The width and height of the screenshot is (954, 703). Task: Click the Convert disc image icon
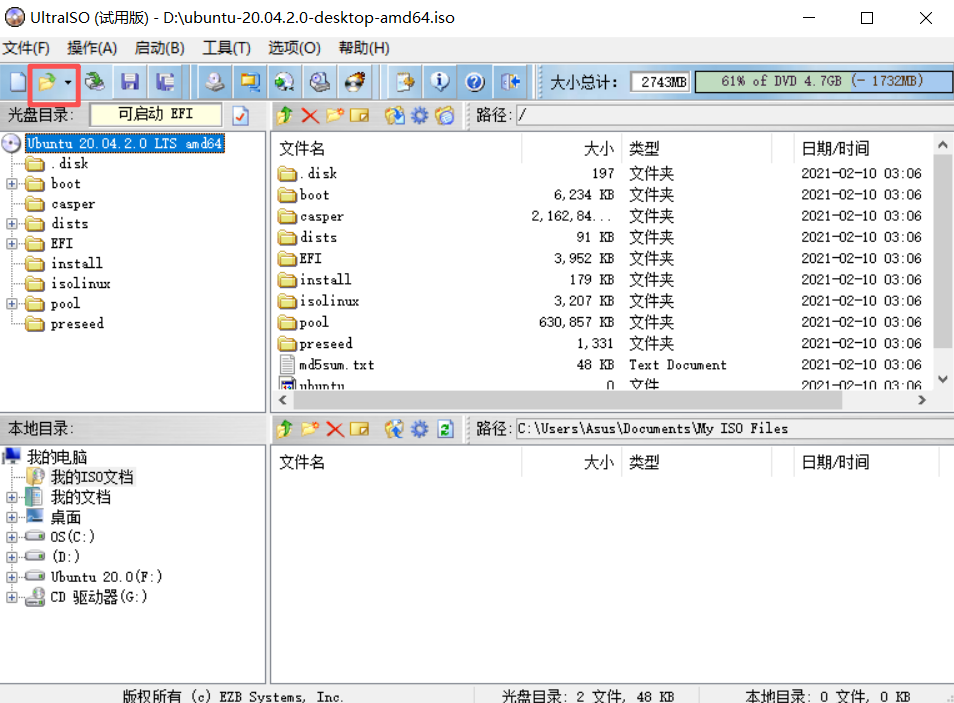coord(284,82)
